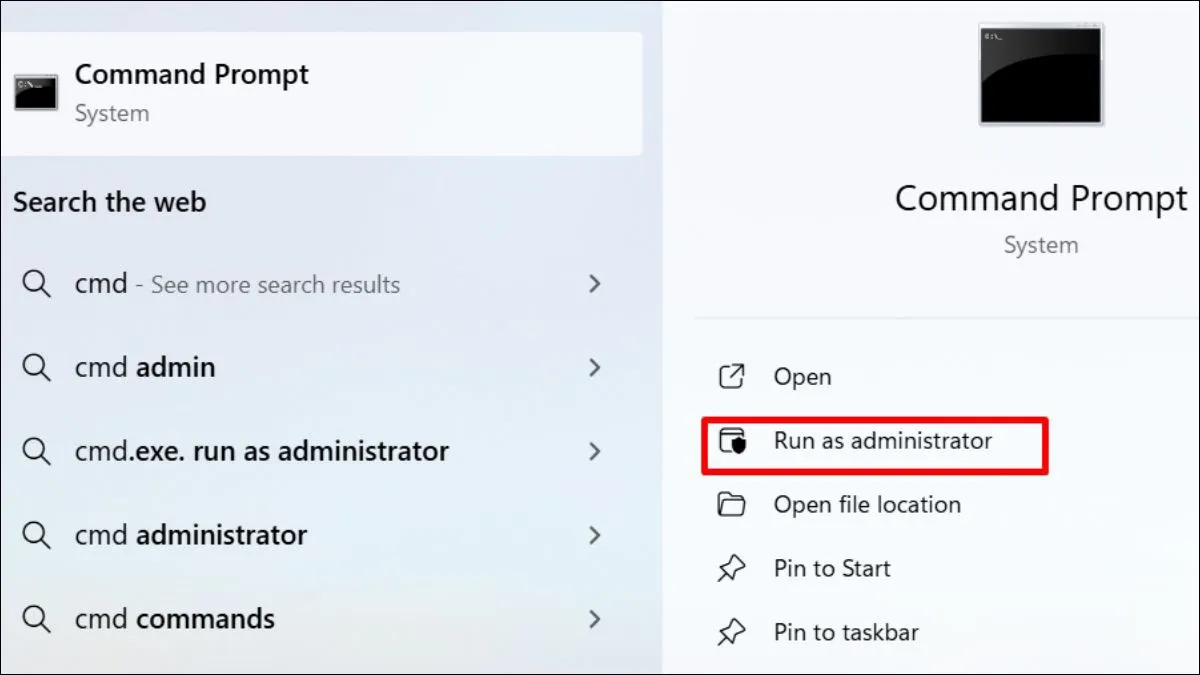Screen dimensions: 1200x675
Task: Click the pin icon beside Pin to taskbar
Action: 732,632
